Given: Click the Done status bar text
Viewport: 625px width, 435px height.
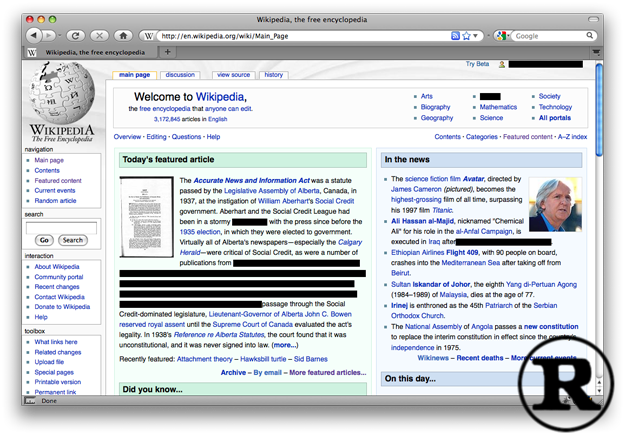Looking at the screenshot, I should pyautogui.click(x=49, y=401).
